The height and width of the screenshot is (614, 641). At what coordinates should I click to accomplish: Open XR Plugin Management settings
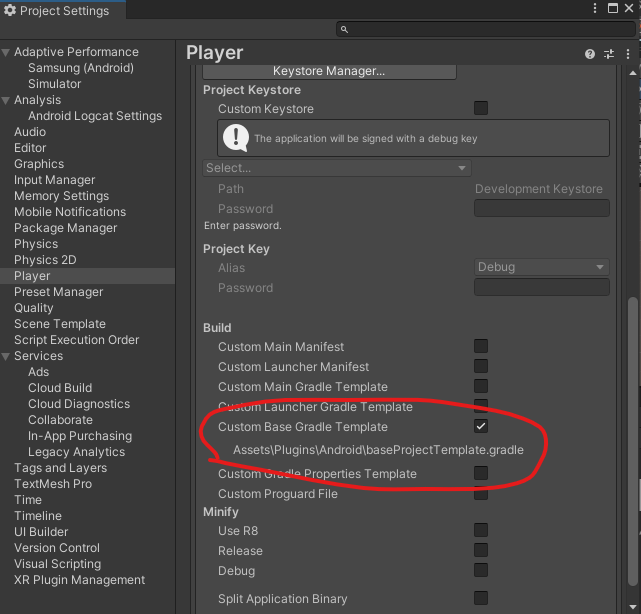pyautogui.click(x=79, y=580)
